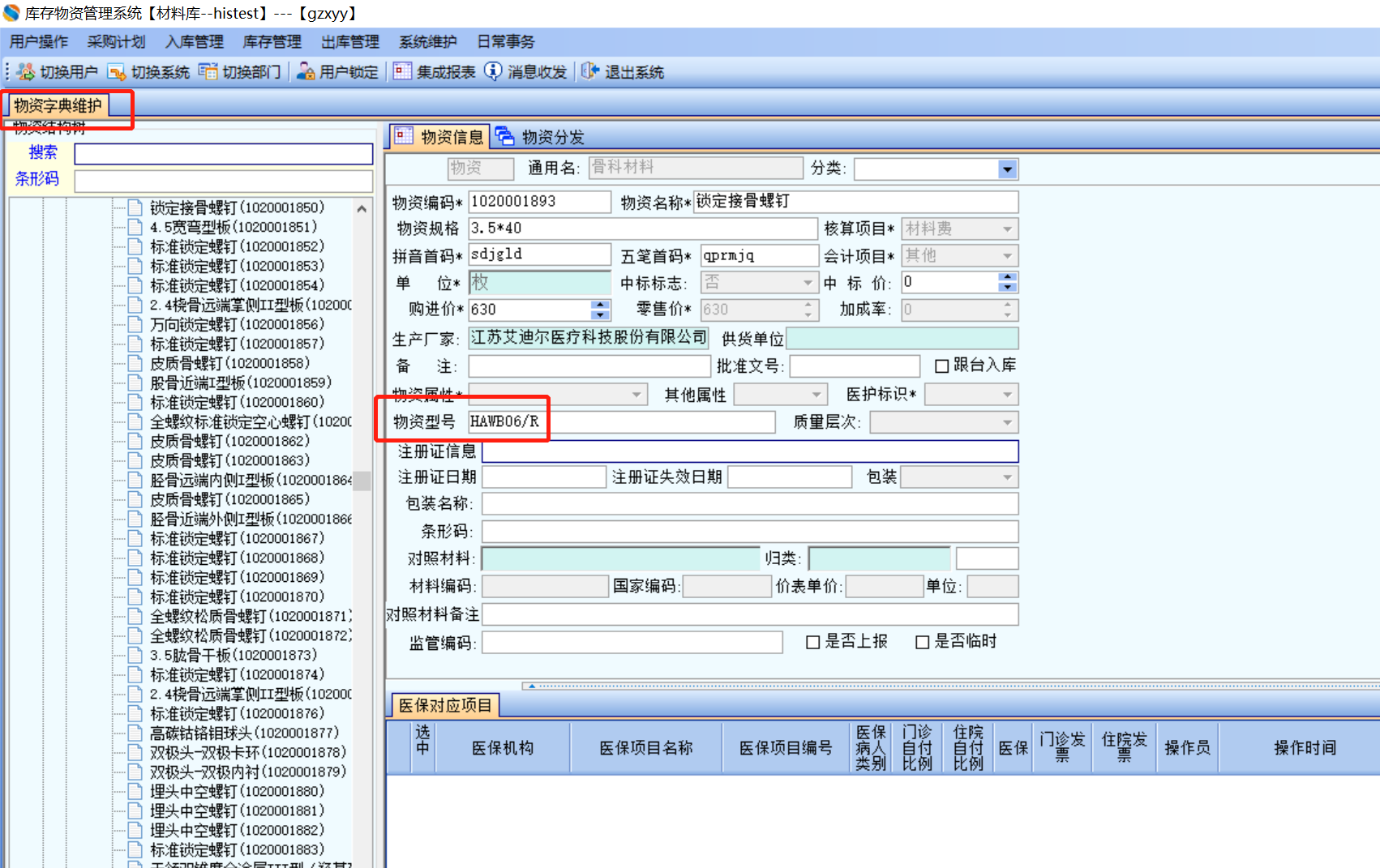
Task: Expand the 其他属性 dropdown
Action: click(817, 395)
